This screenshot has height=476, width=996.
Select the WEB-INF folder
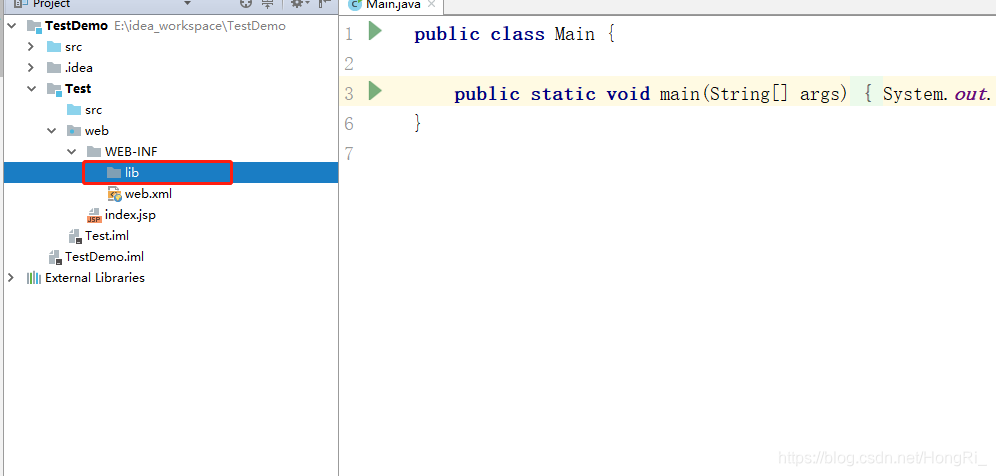click(x=131, y=152)
